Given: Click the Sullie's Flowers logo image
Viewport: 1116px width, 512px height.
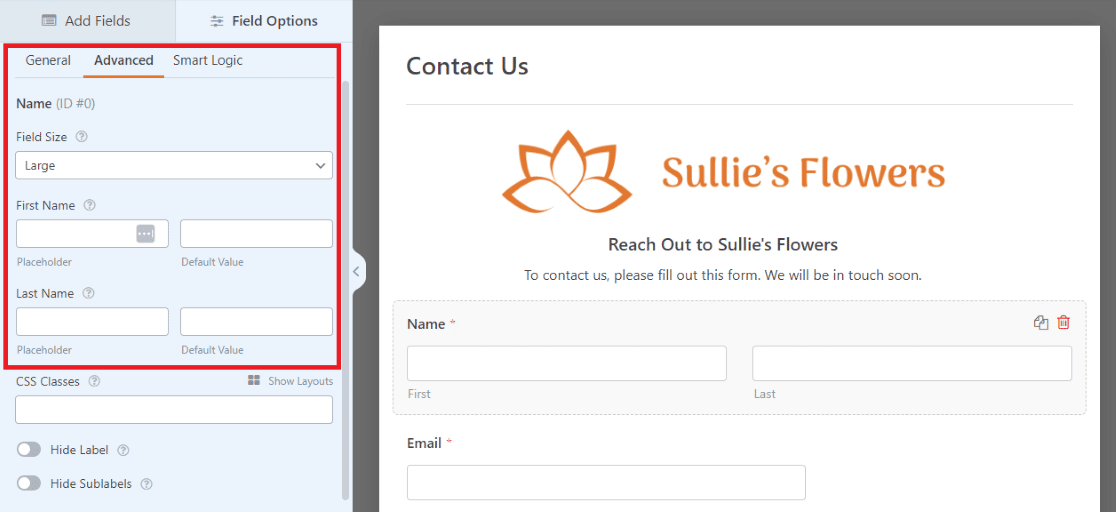Looking at the screenshot, I should [723, 173].
